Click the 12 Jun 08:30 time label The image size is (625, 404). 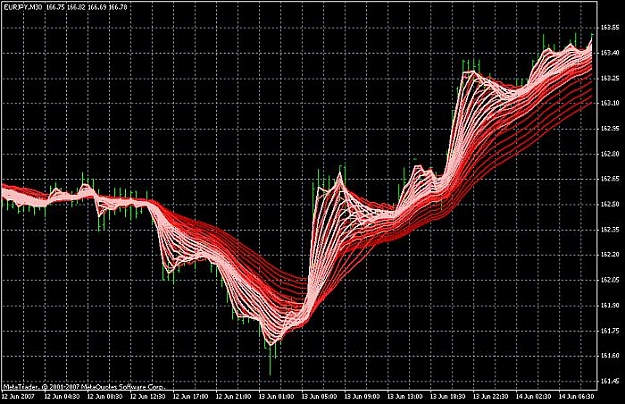click(x=104, y=397)
